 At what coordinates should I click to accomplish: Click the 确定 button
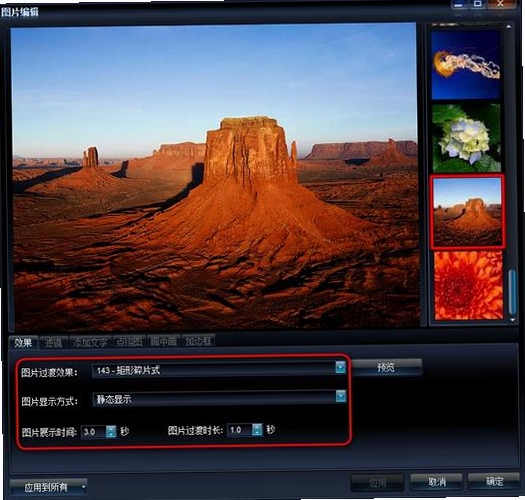[494, 482]
